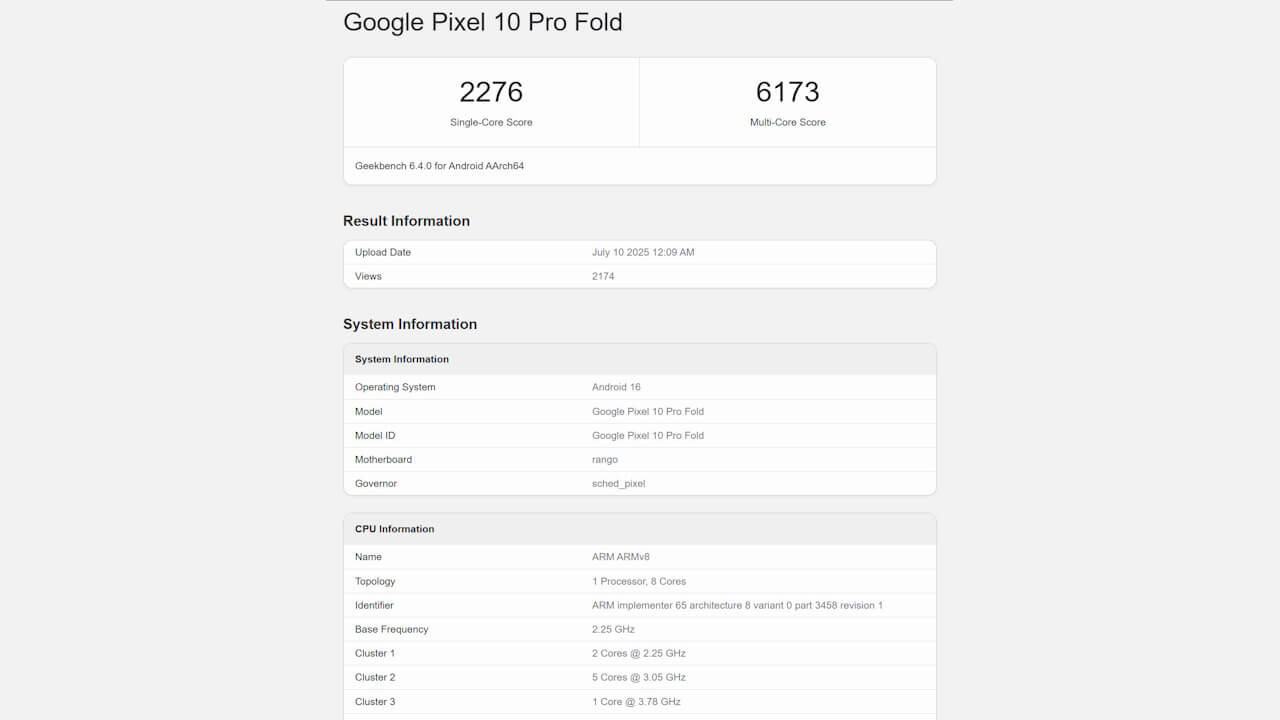Click the Motherboard value rango
1280x720 pixels.
pyautogui.click(x=605, y=459)
